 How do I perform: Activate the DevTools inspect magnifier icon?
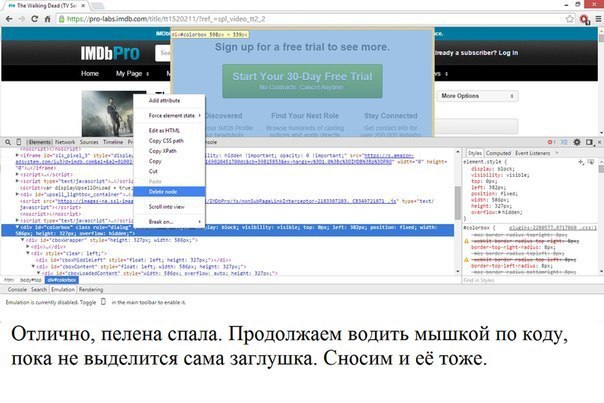[x=8, y=142]
